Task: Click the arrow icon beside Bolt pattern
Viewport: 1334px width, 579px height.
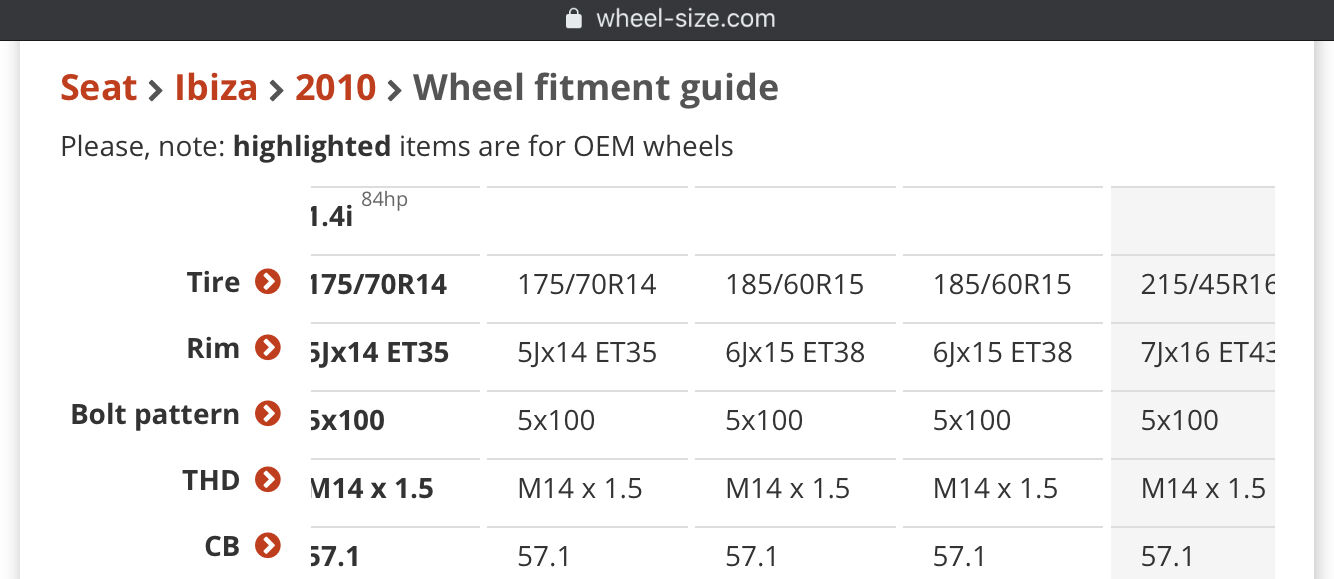Action: [x=268, y=414]
